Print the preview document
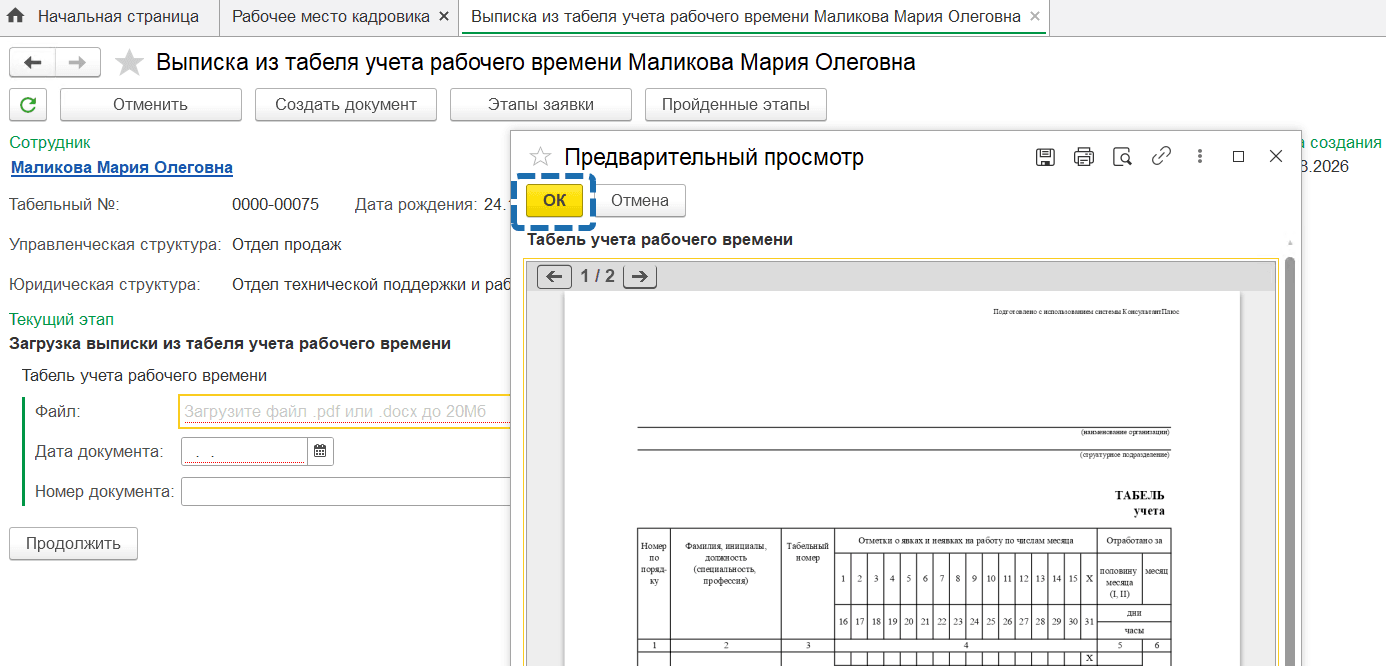Screen dimensions: 1386x666 click(1084, 156)
